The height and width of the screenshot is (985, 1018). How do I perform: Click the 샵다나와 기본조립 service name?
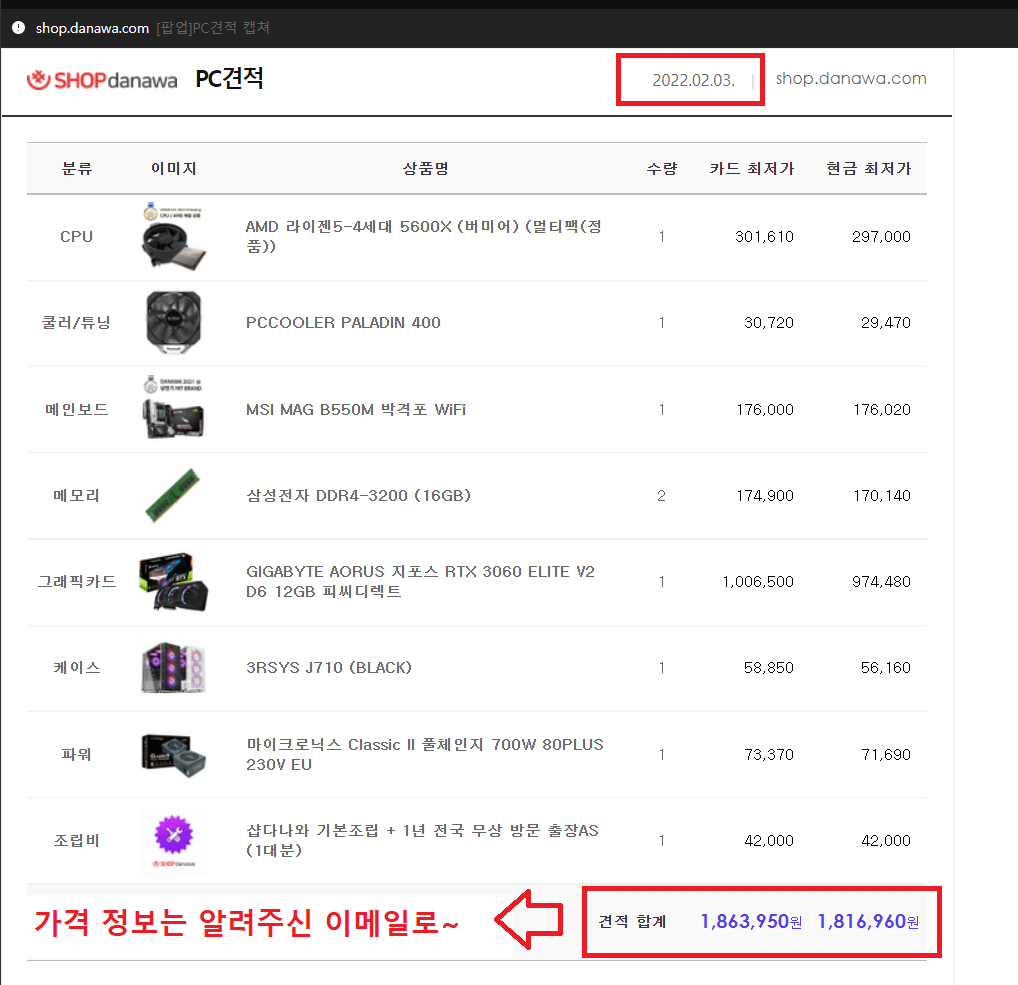[x=423, y=840]
